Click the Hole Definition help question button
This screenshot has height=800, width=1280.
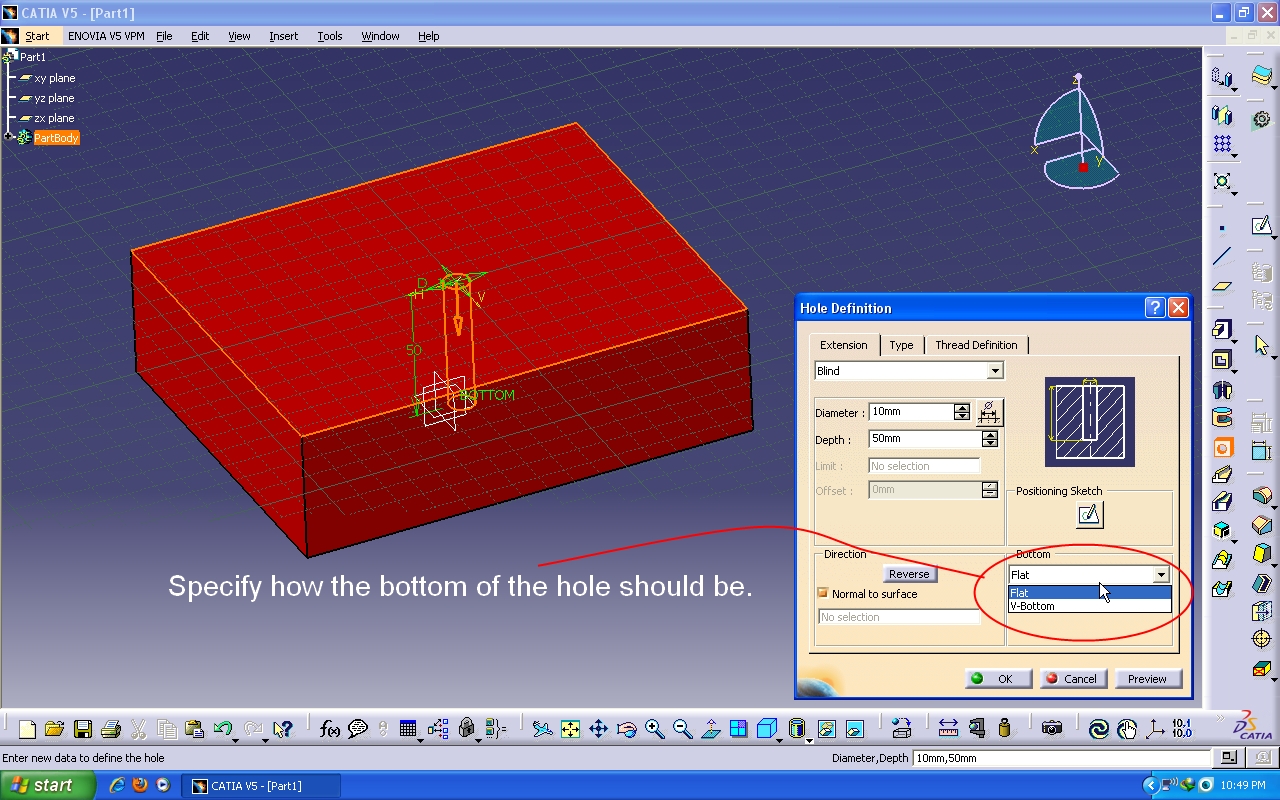(x=1154, y=307)
